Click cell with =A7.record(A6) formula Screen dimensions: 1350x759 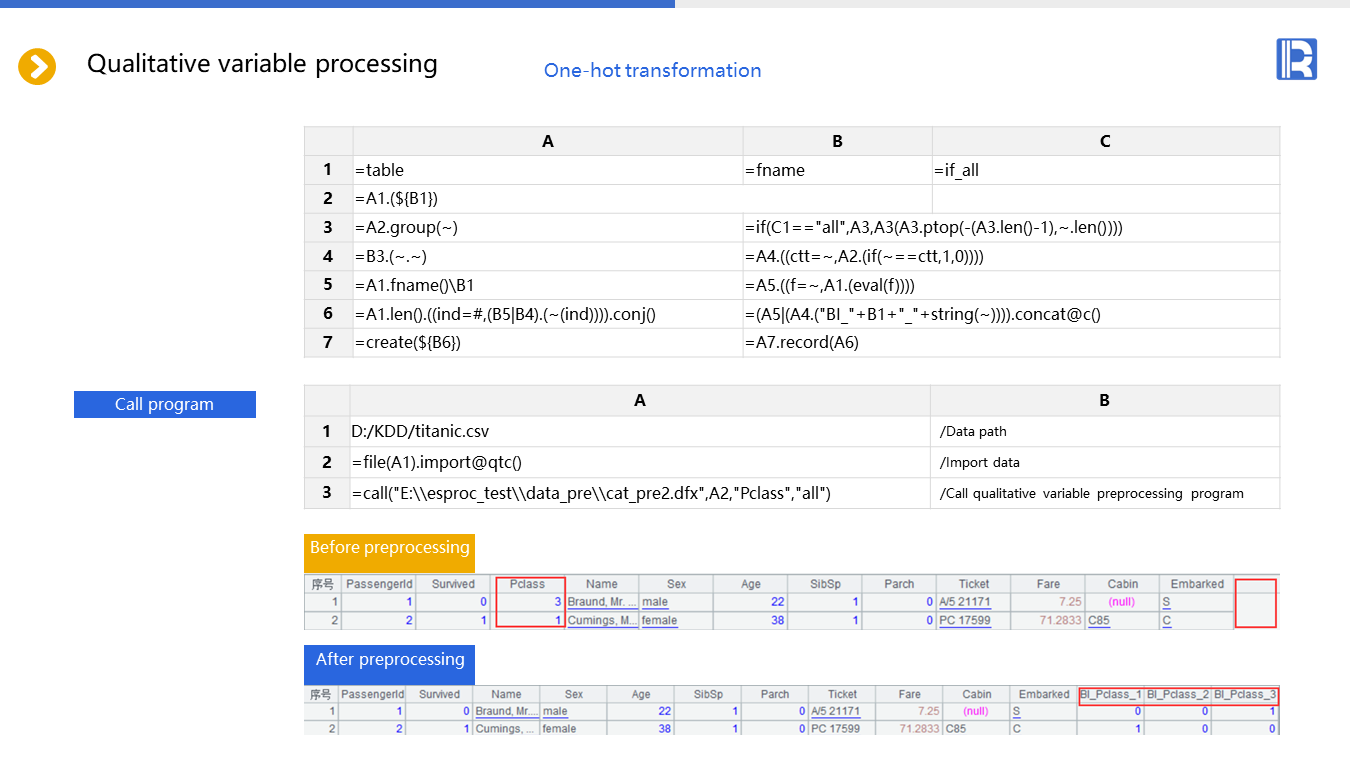pos(1010,342)
